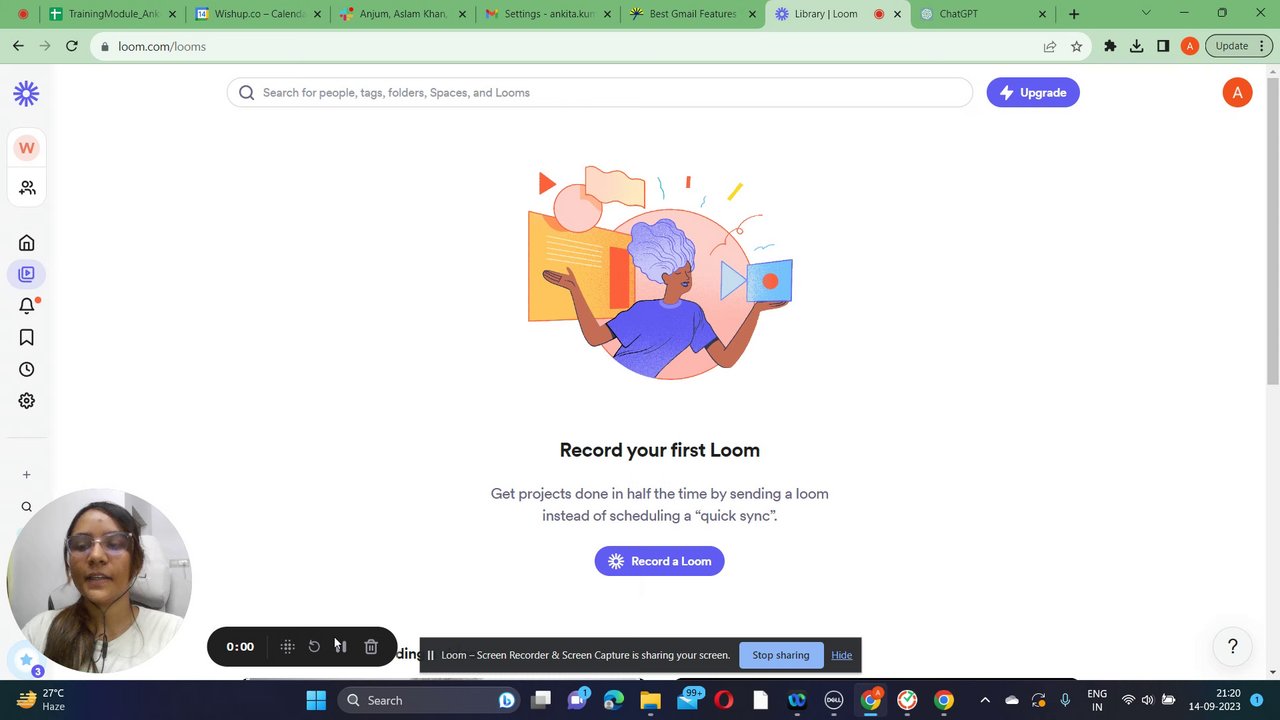Click the microphone tray icon
This screenshot has height=720, width=1280.
1065,700
